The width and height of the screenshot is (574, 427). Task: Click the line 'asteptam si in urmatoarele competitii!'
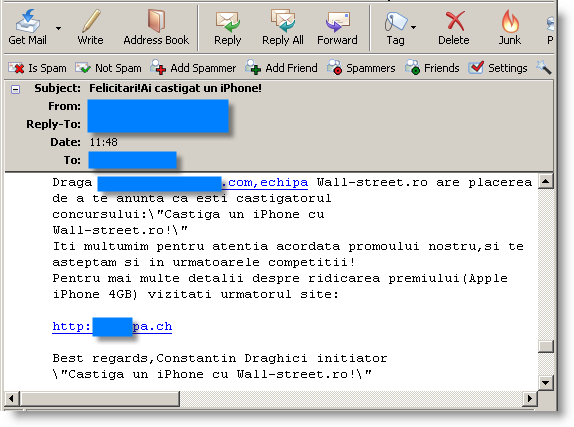click(x=204, y=263)
